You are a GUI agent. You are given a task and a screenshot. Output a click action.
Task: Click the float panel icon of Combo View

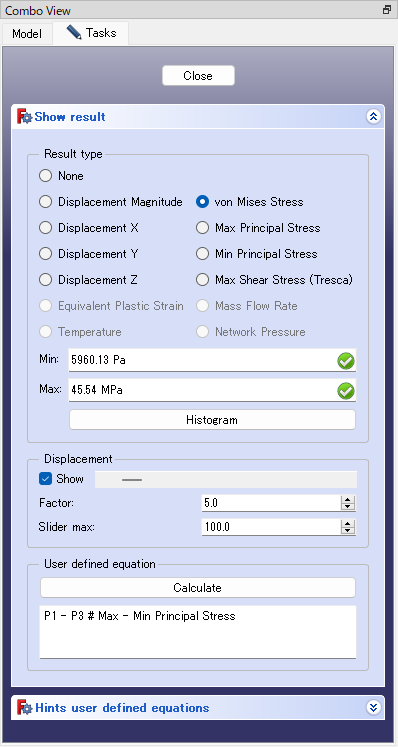pyautogui.click(x=387, y=10)
